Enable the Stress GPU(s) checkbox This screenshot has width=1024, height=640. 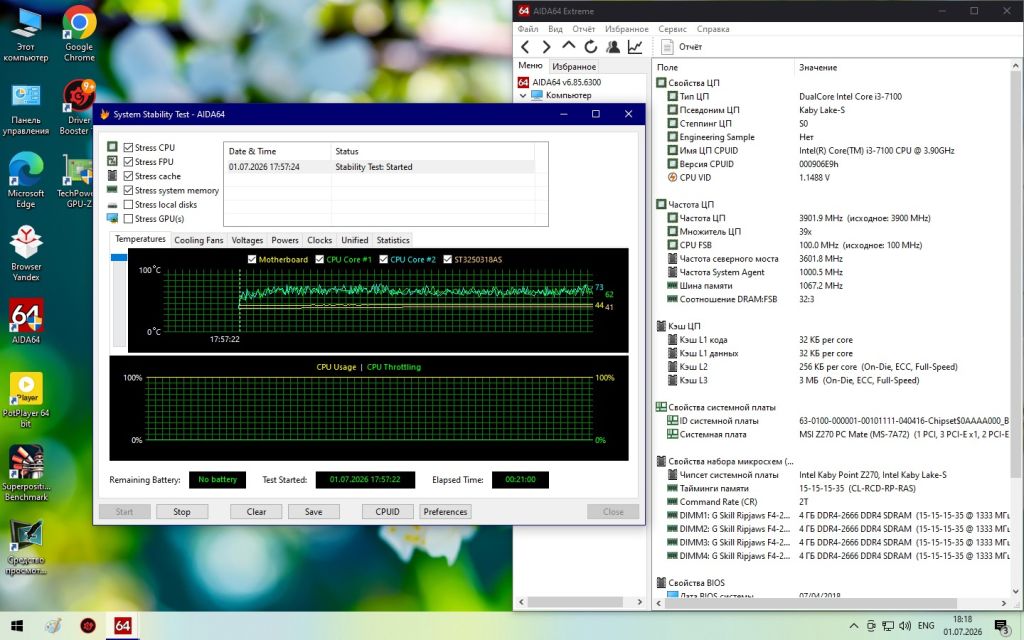pos(129,219)
